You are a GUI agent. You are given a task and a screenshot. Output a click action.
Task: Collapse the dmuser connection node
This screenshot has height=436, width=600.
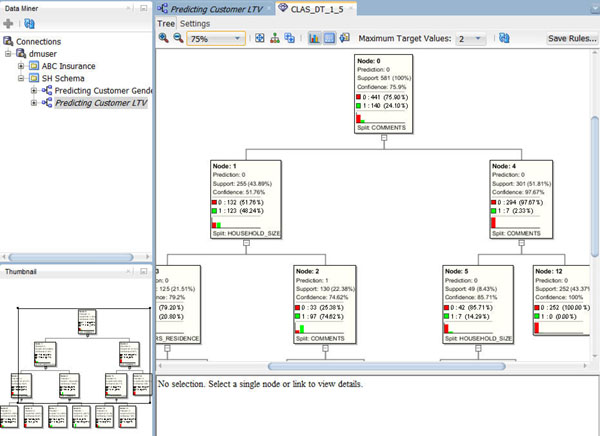[x=8, y=54]
